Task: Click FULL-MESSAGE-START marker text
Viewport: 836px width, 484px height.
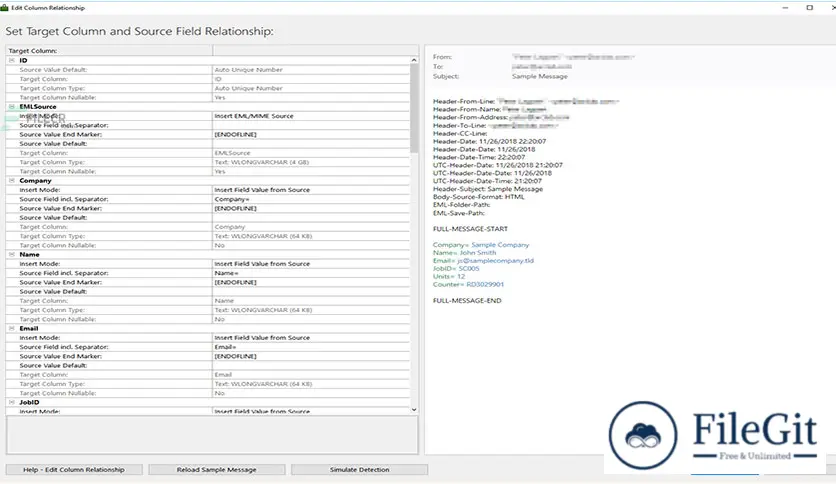Action: [470, 229]
